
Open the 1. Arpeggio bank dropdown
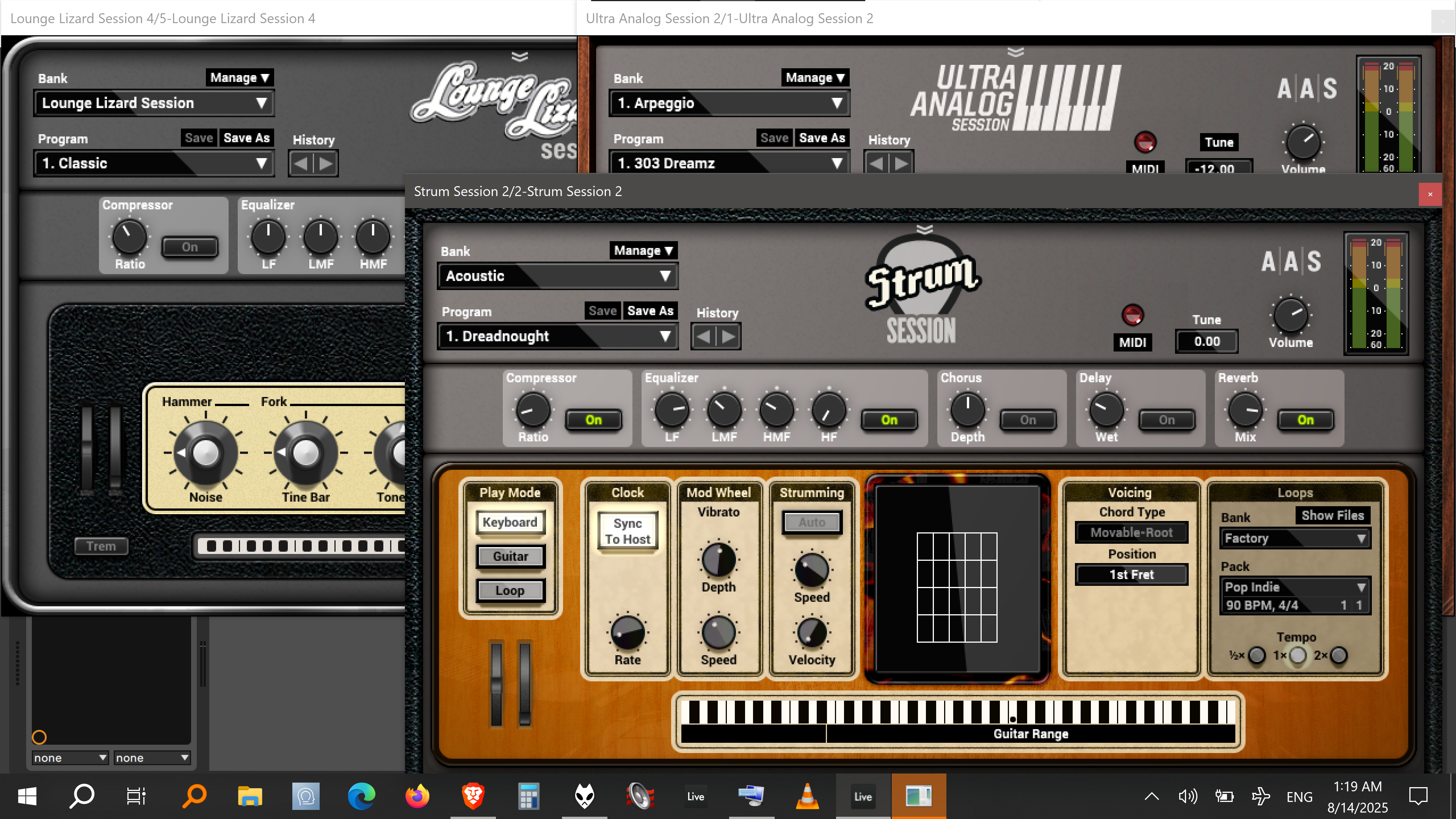[x=729, y=103]
